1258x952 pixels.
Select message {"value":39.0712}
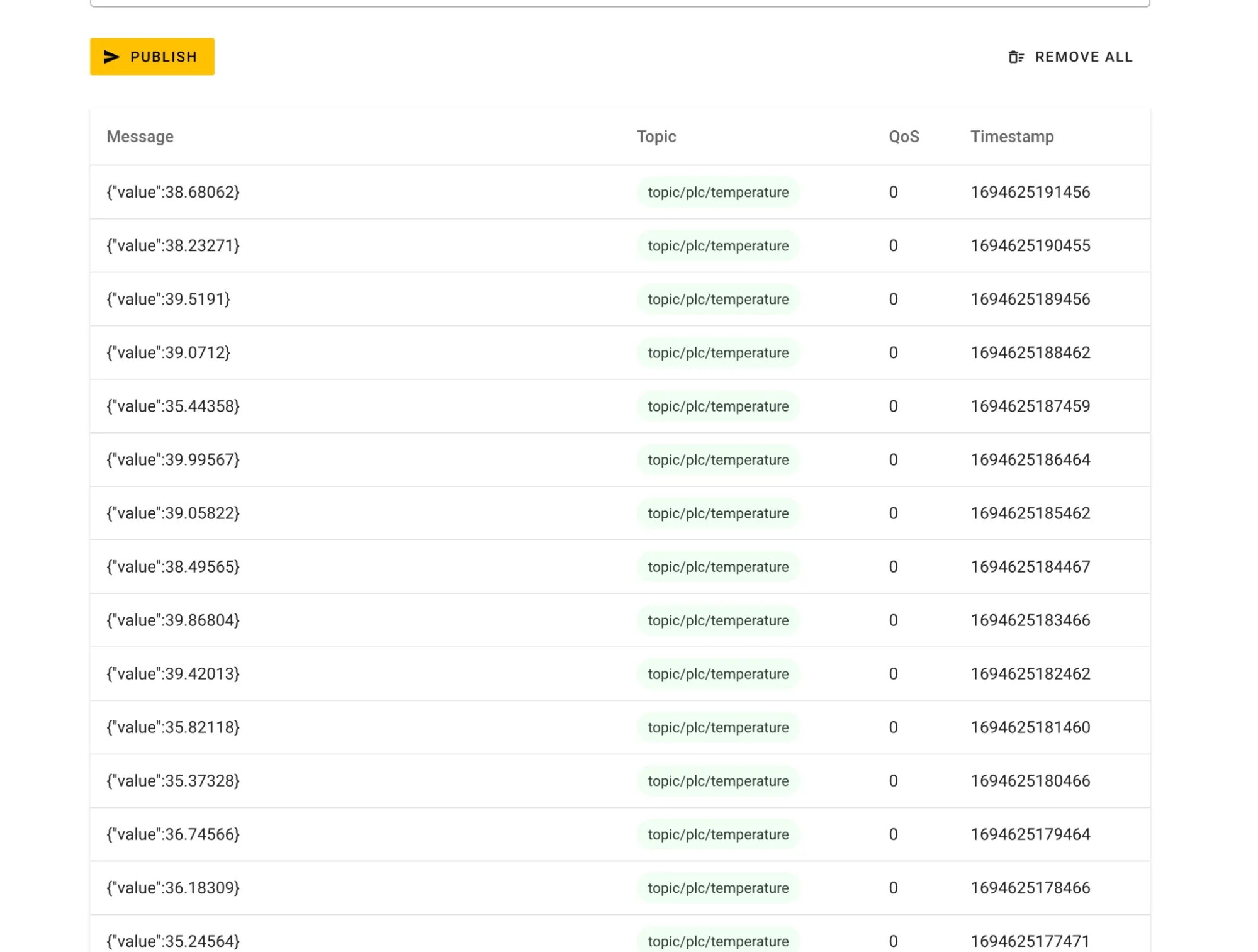168,352
